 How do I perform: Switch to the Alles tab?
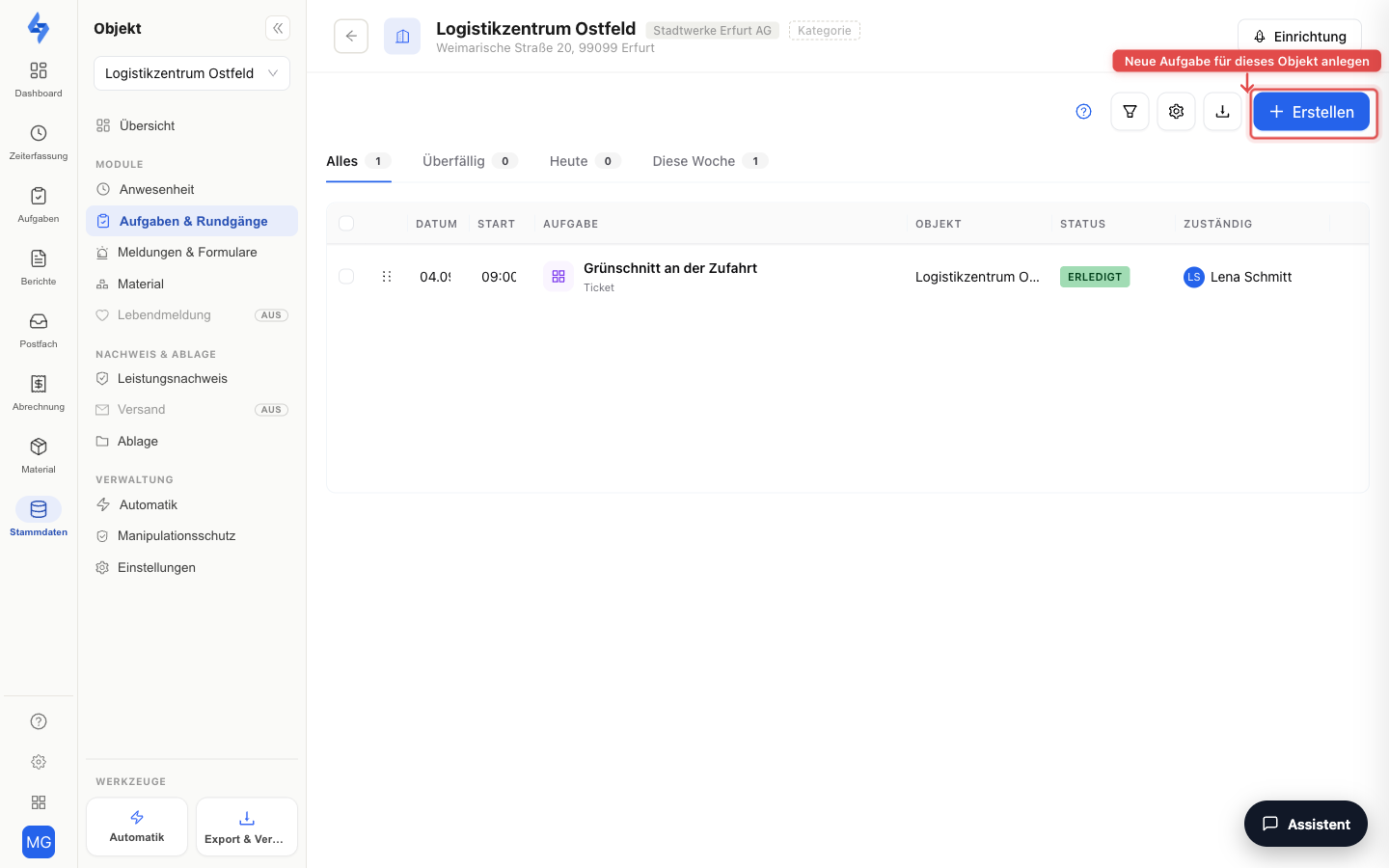pos(358,161)
